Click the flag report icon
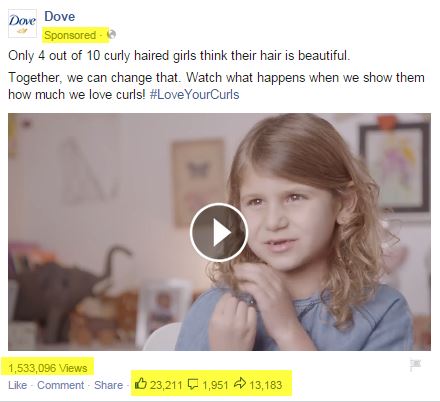 coord(416,365)
